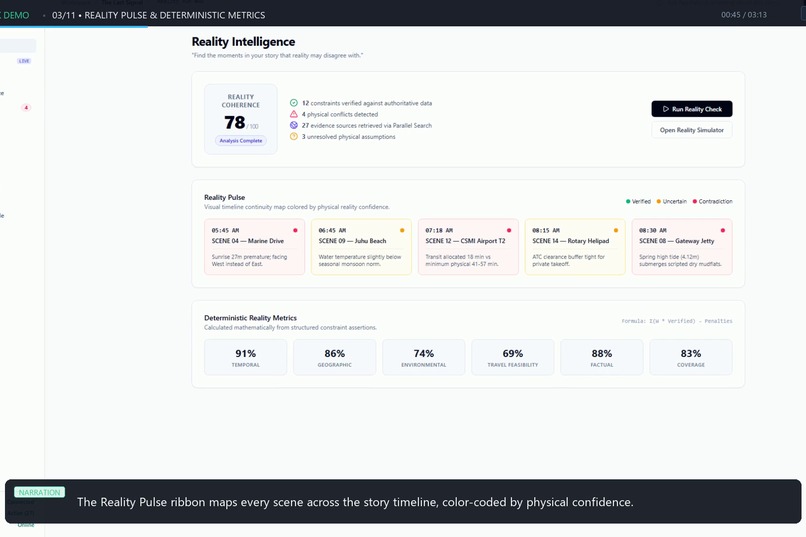This screenshot has width=806, height=537.
Task: Click the red status dot on Gateway Jetty card
Action: pyautogui.click(x=723, y=230)
